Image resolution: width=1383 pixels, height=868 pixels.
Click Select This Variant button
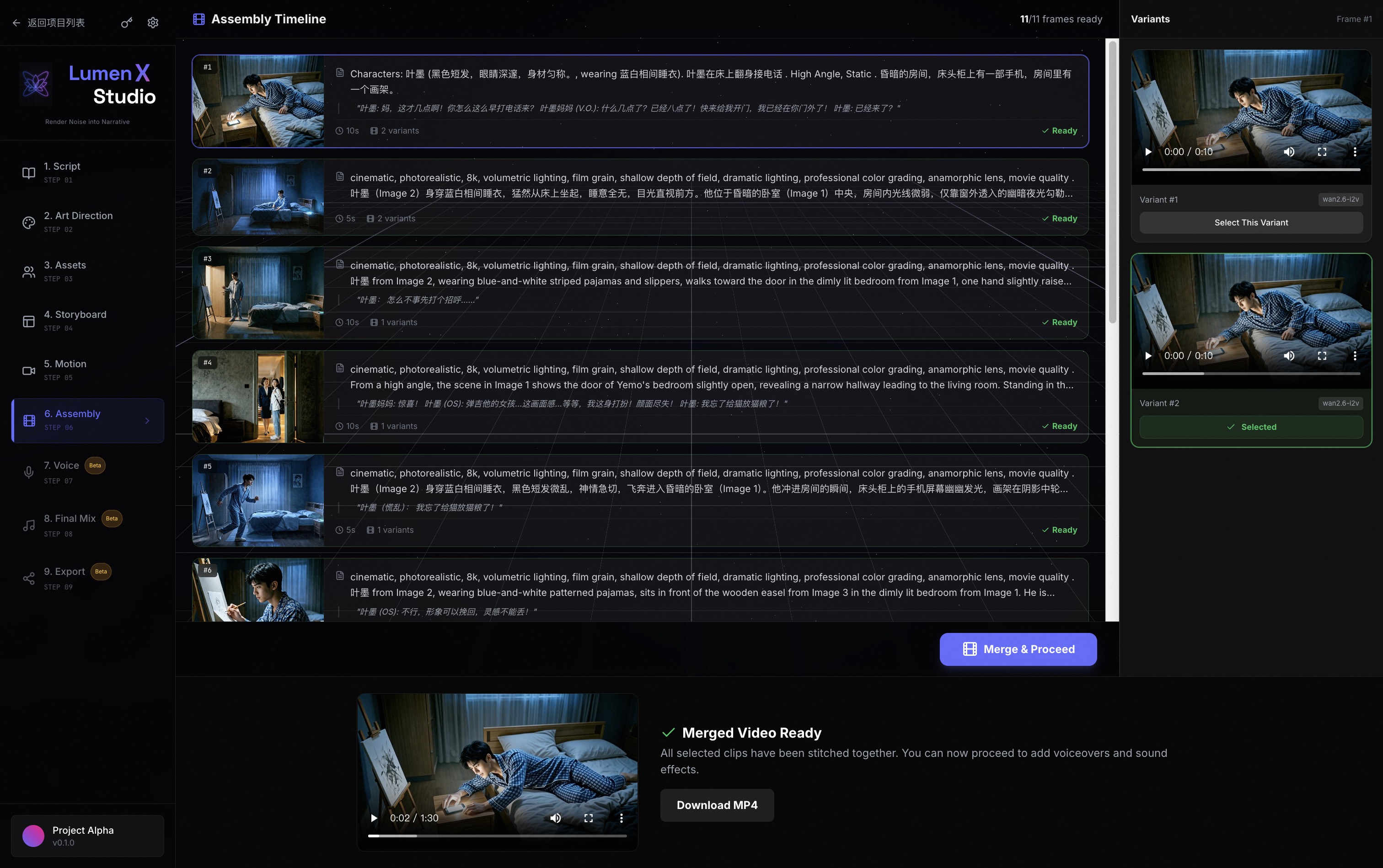[x=1251, y=222]
